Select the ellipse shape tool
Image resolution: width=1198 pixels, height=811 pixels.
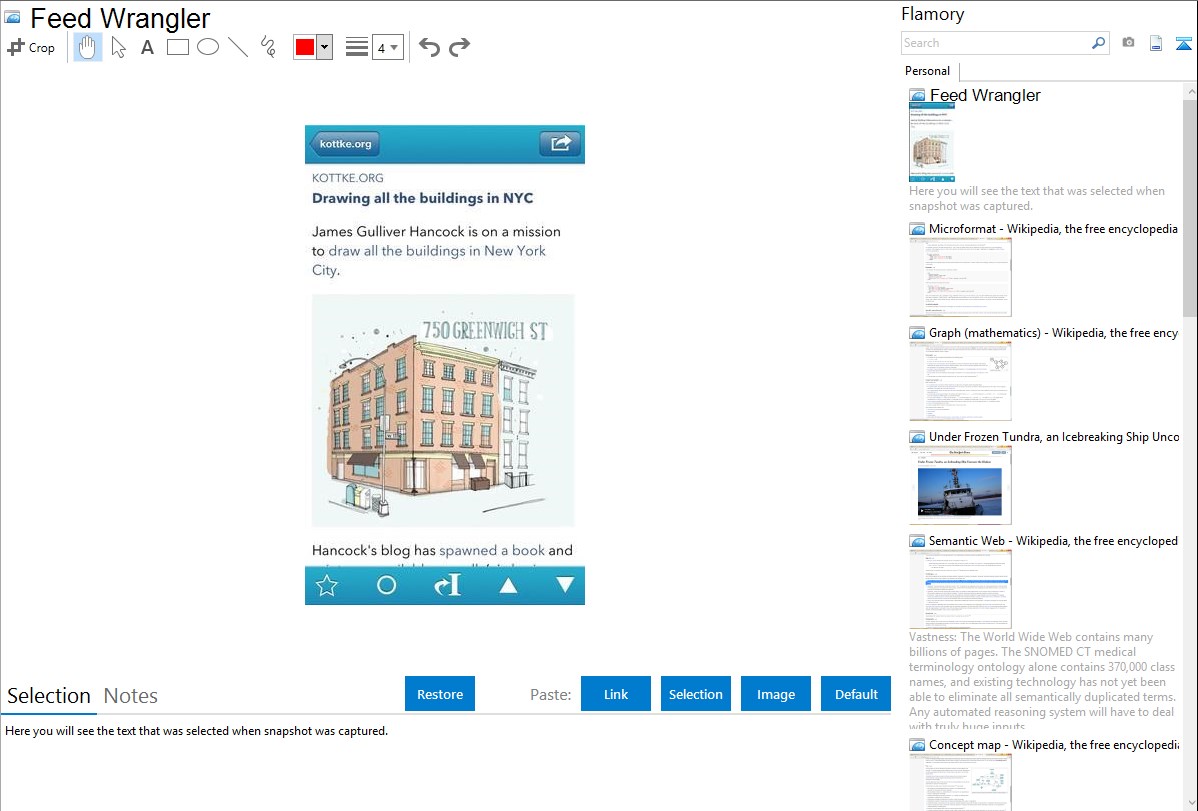pos(208,47)
